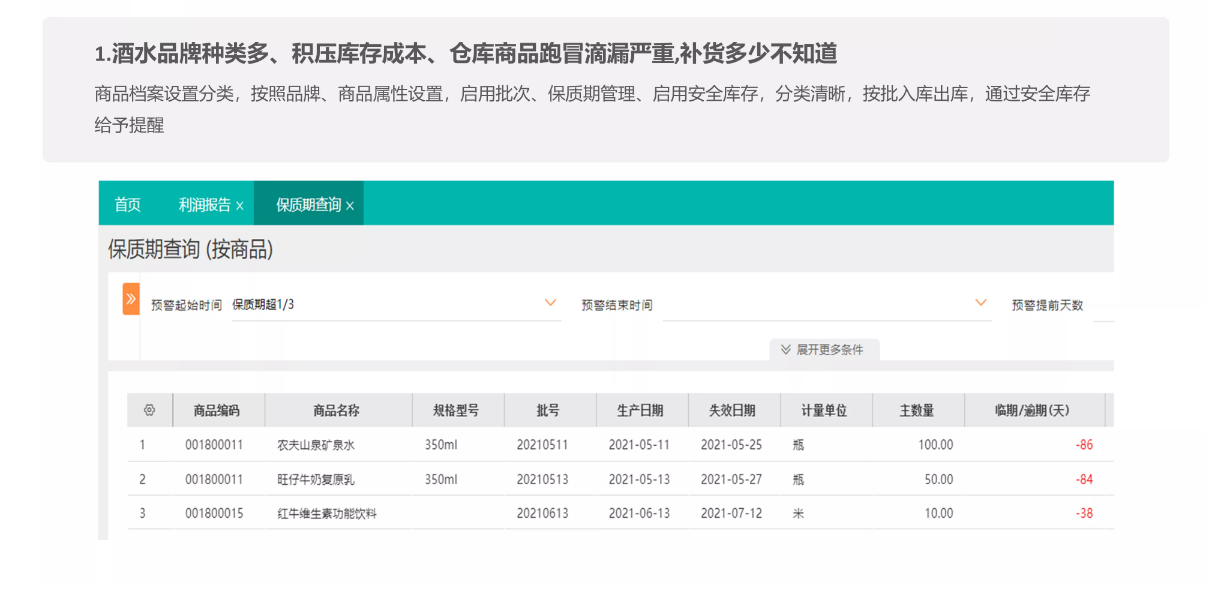Select the 农夫山泉矿泉水 product cell

coord(317,445)
